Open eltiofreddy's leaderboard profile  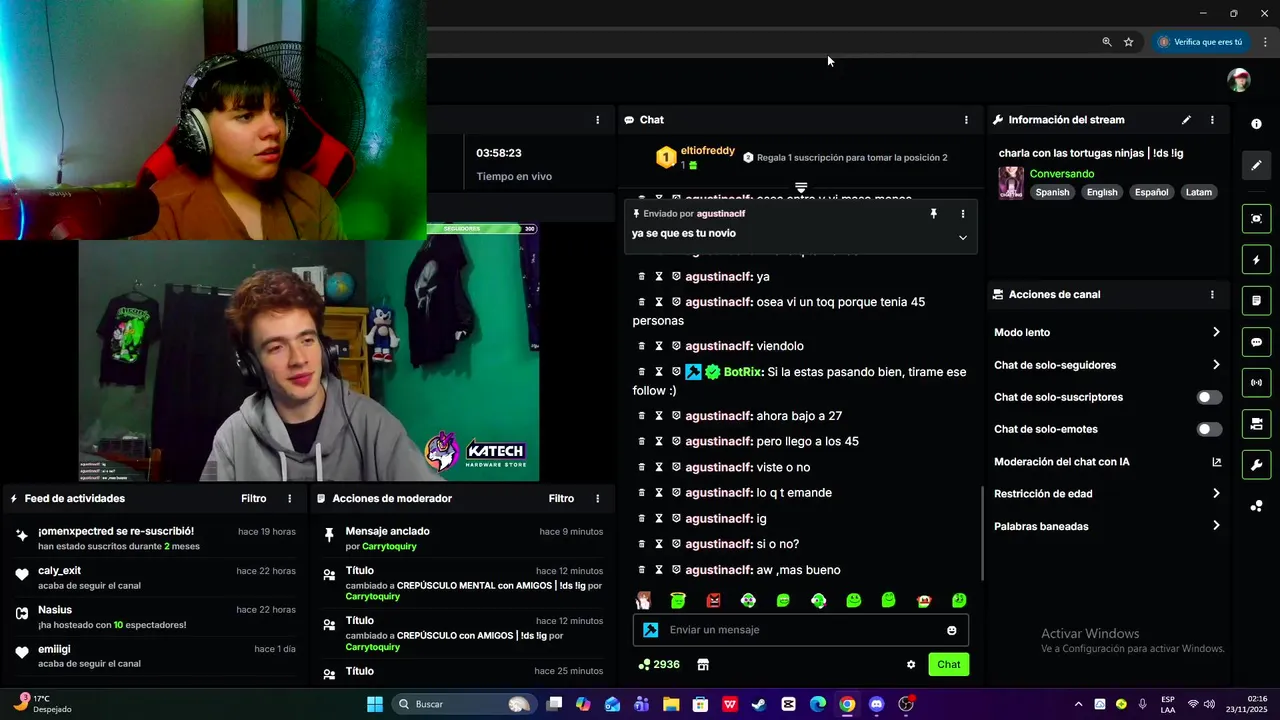point(707,151)
